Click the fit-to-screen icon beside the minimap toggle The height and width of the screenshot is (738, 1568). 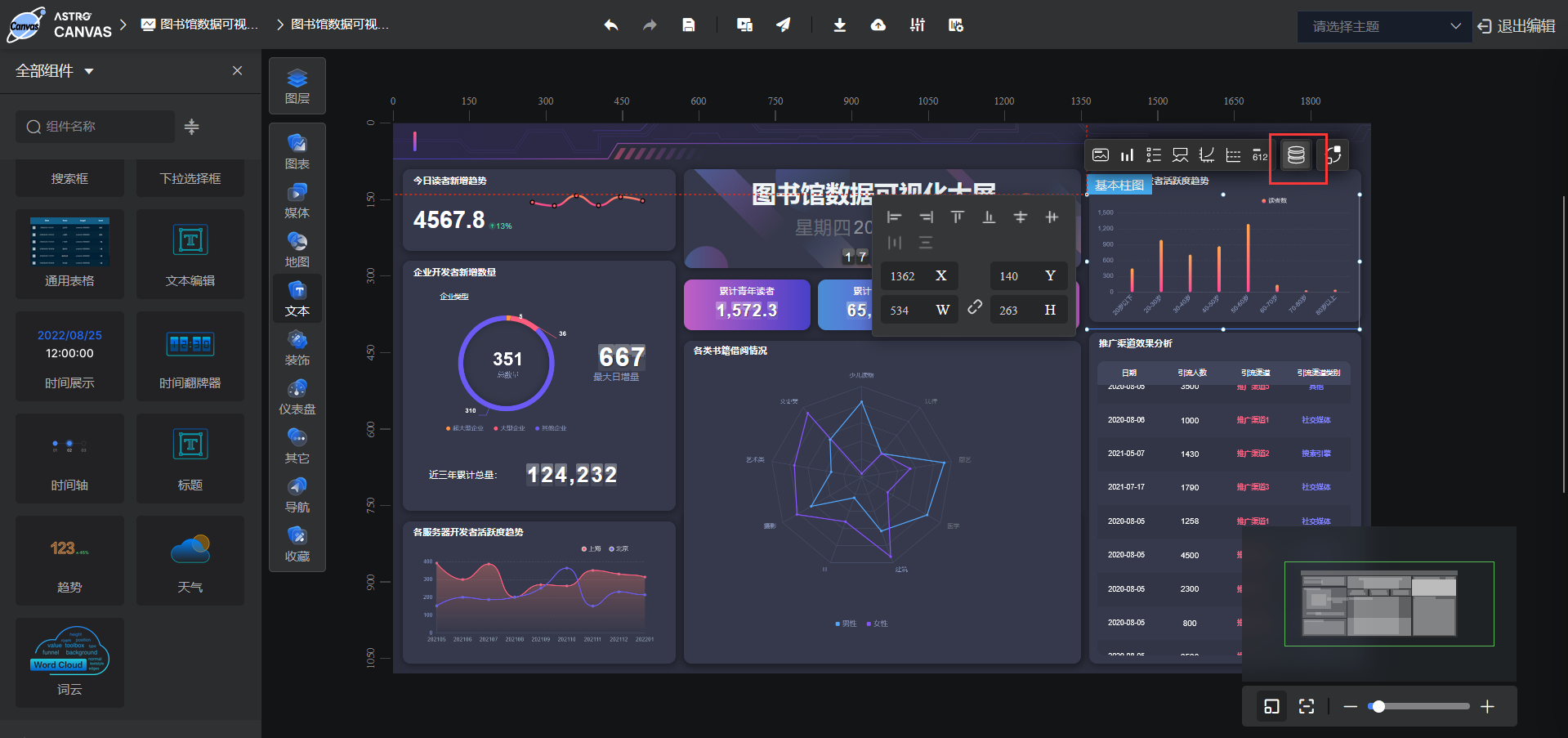click(1307, 706)
